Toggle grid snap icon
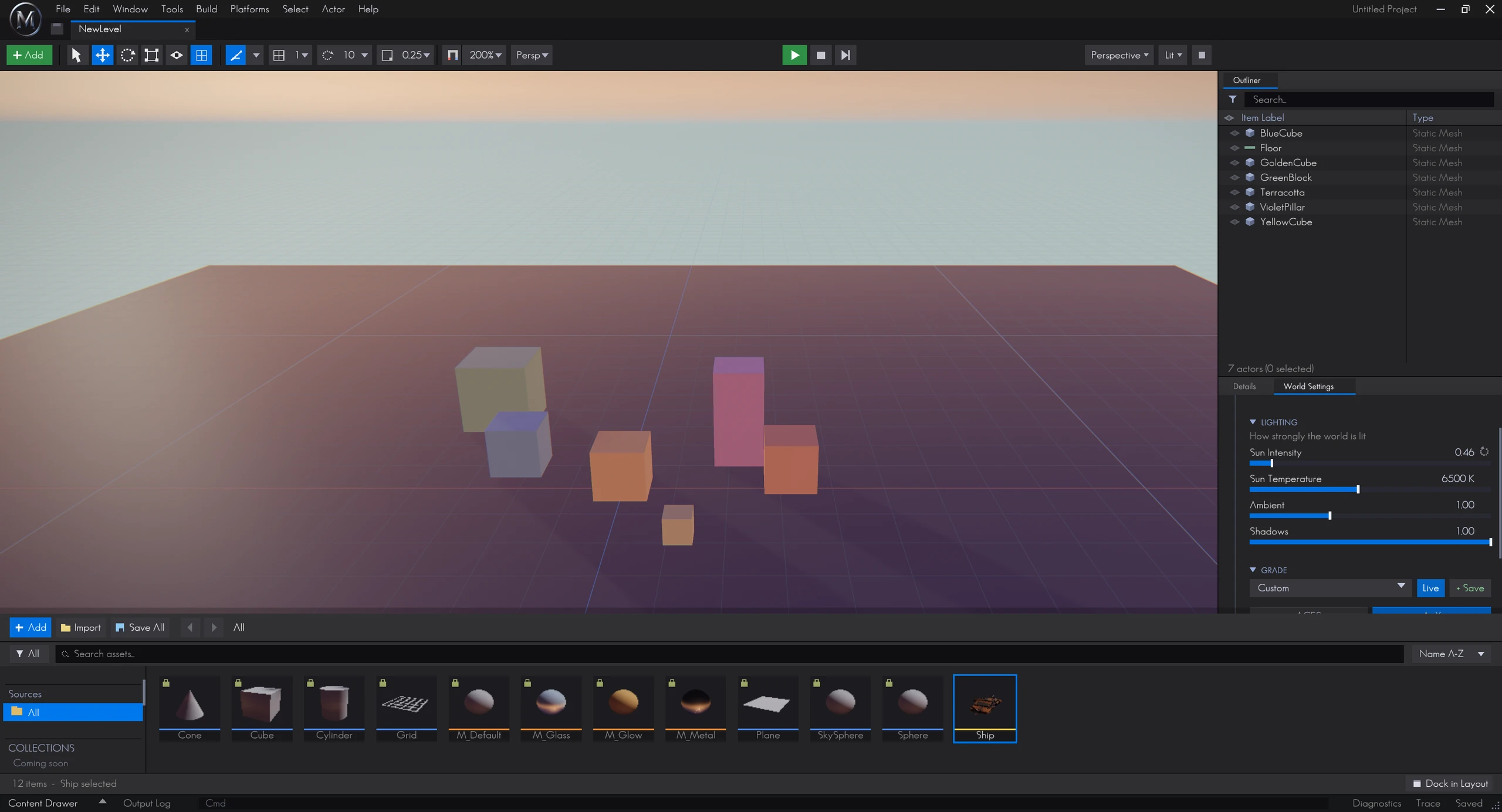Screen dimensions: 1502x812 pos(279,55)
